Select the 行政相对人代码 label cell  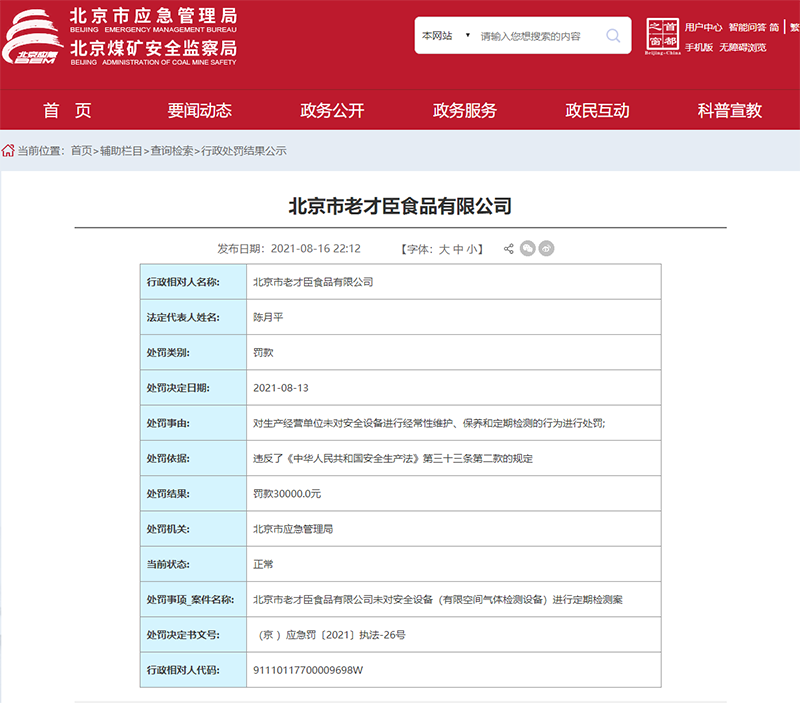pyautogui.click(x=193, y=670)
